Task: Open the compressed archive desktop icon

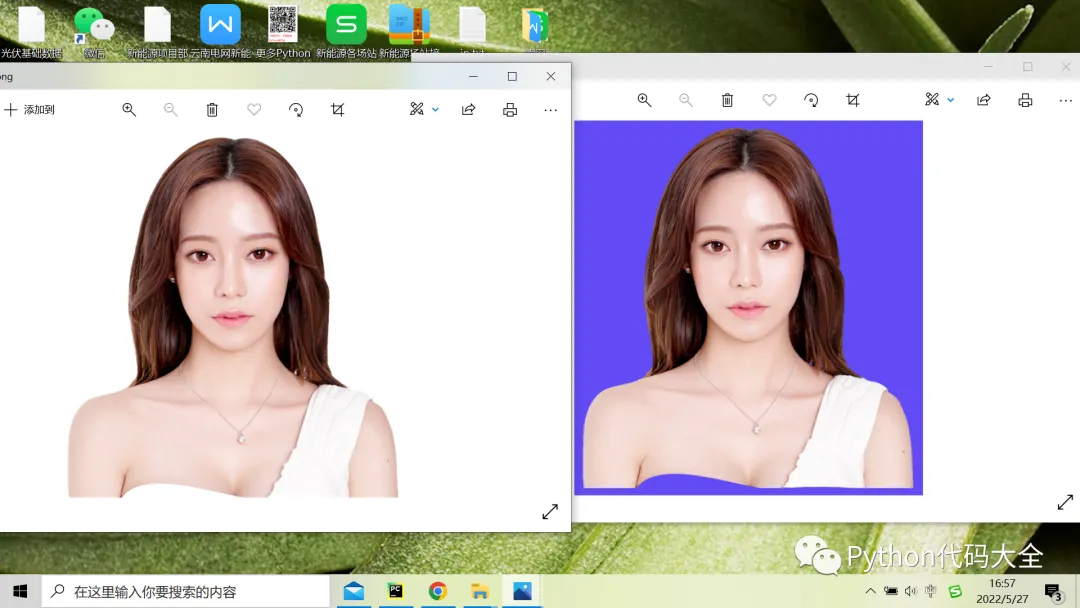Action: (x=409, y=31)
